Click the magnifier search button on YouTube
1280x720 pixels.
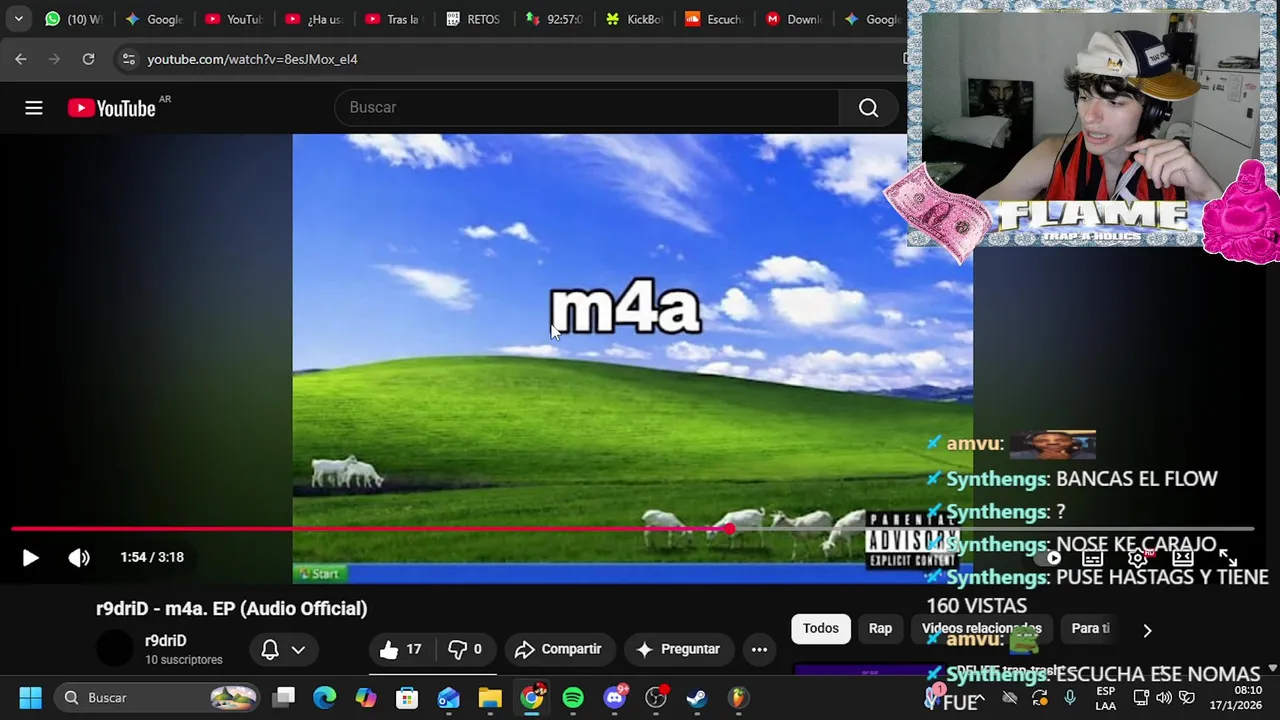[x=868, y=108]
